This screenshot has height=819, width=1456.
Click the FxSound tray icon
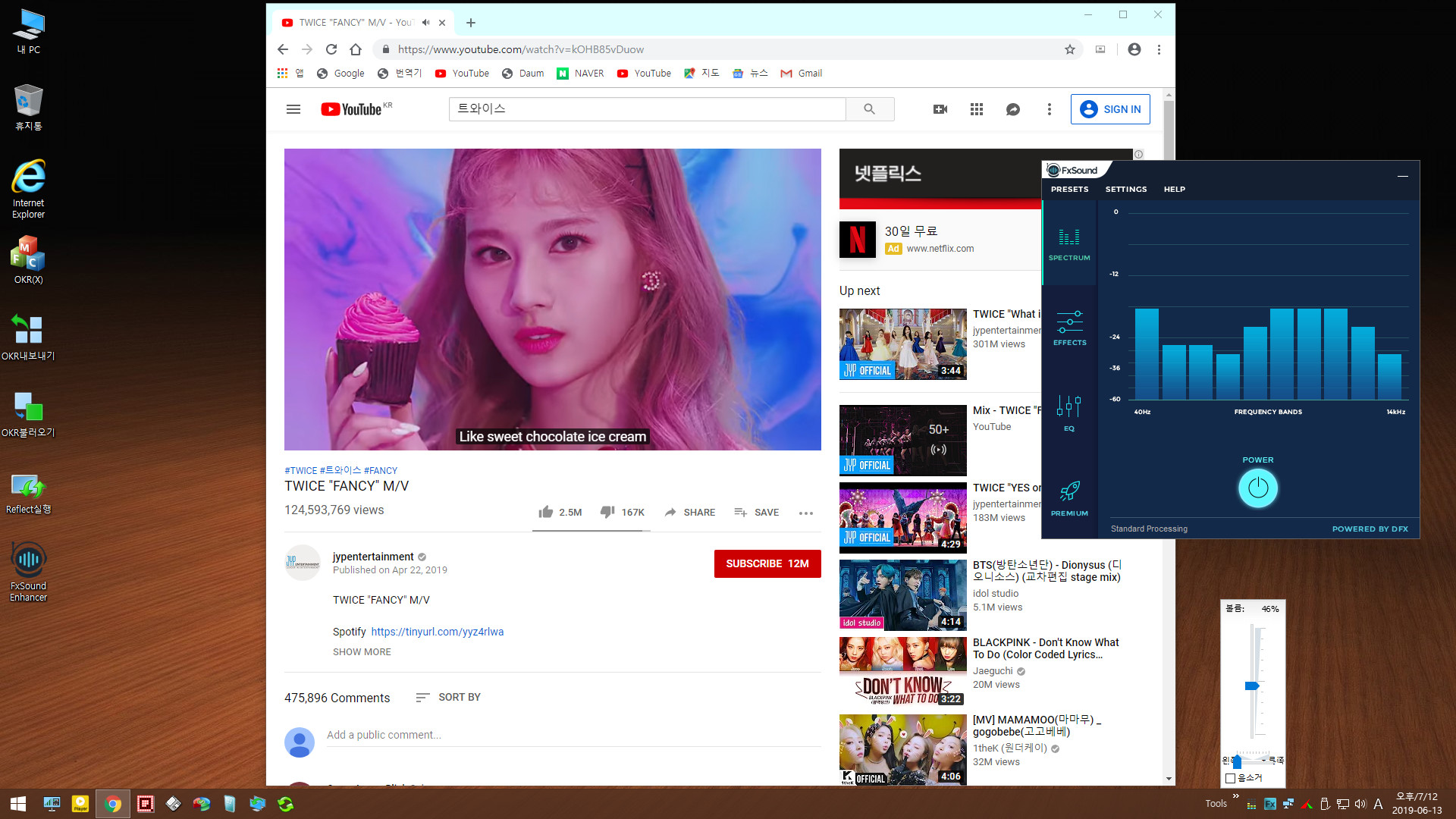[1269, 804]
